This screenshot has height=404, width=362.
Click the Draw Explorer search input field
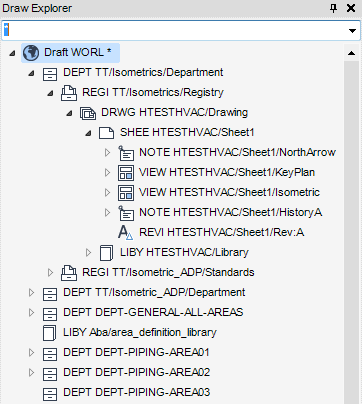tap(174, 31)
